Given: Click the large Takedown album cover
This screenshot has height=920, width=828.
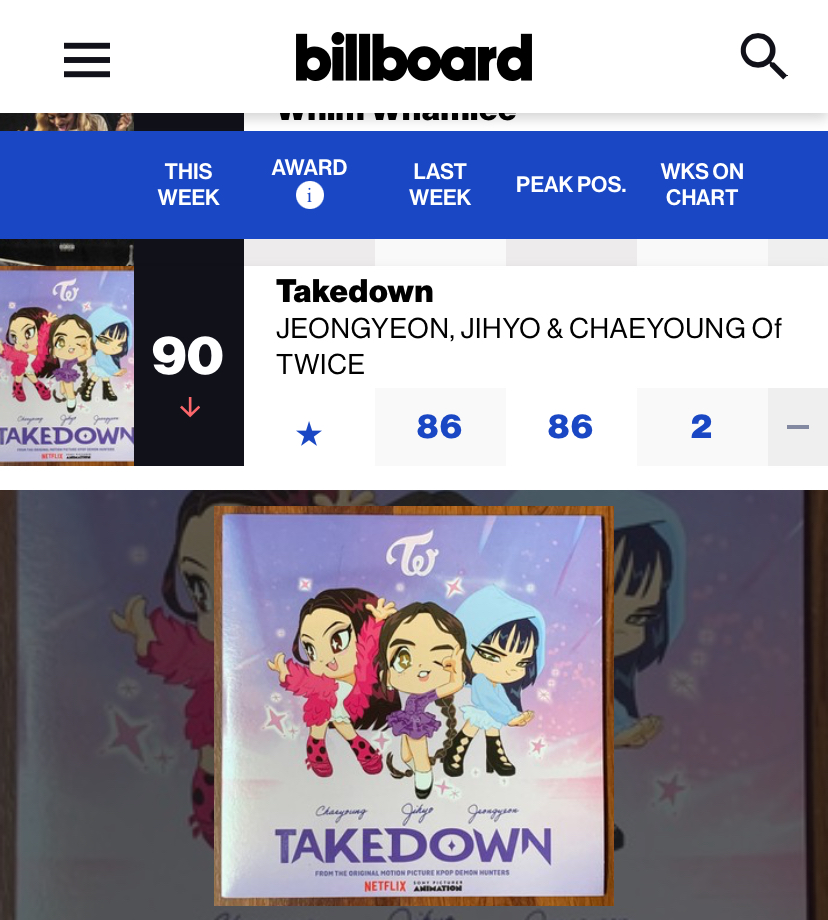Looking at the screenshot, I should pyautogui.click(x=413, y=705).
